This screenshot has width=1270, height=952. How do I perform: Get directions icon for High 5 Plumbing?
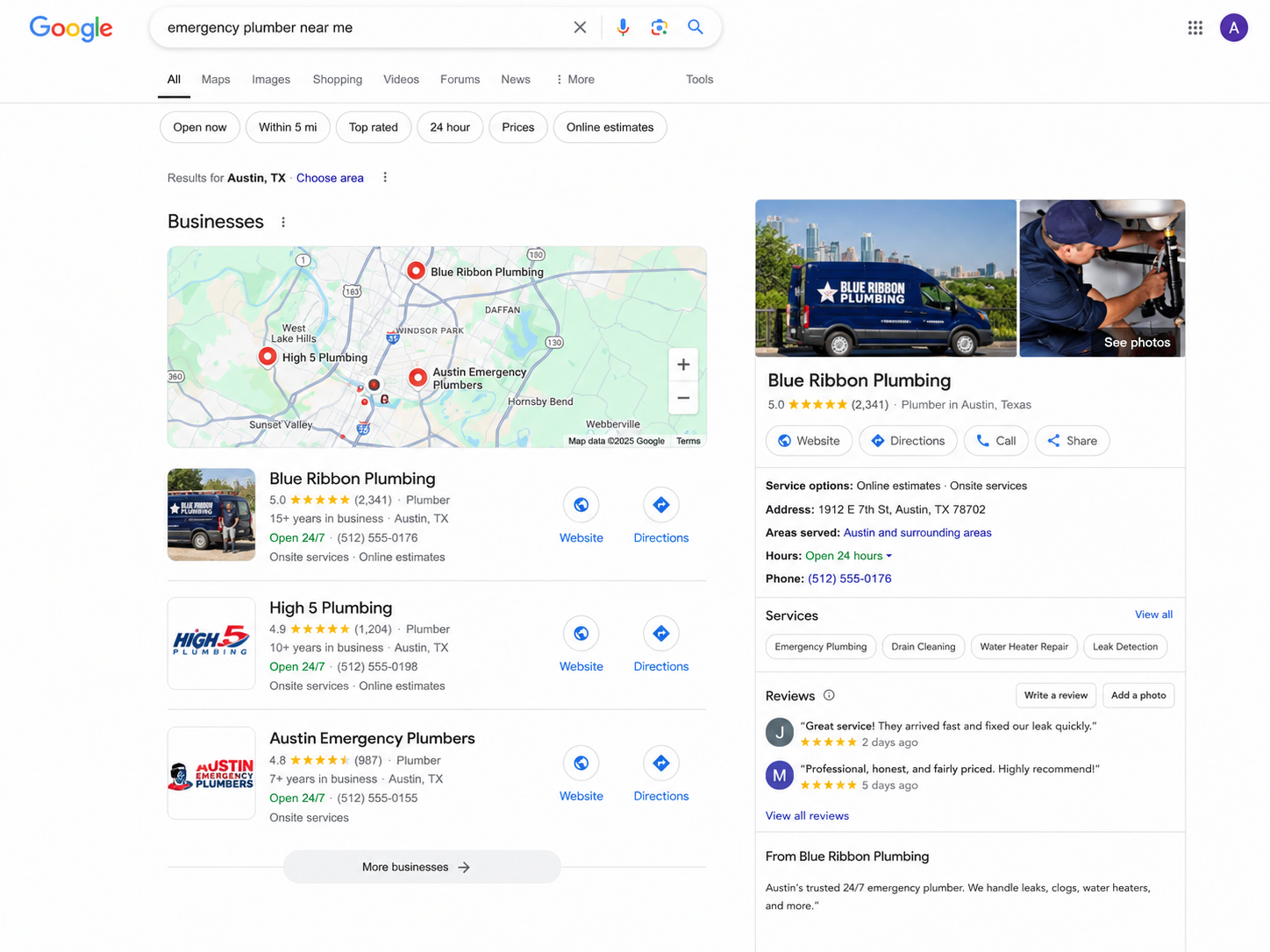661,634
